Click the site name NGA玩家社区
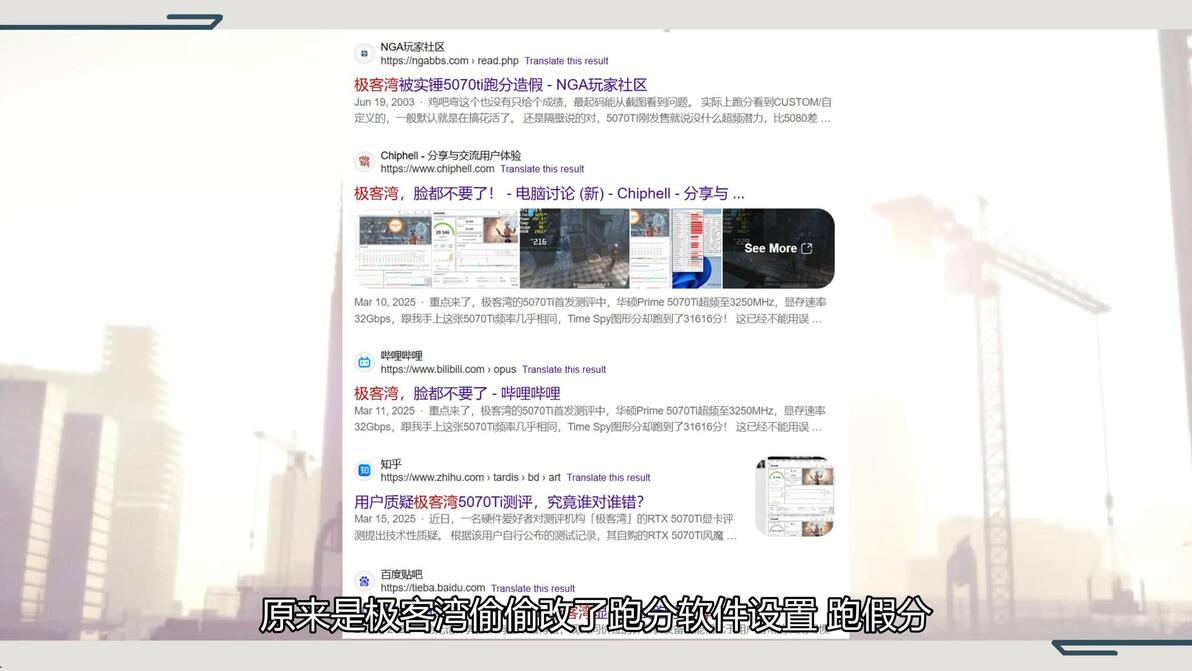Image resolution: width=1192 pixels, height=671 pixels. (x=412, y=47)
